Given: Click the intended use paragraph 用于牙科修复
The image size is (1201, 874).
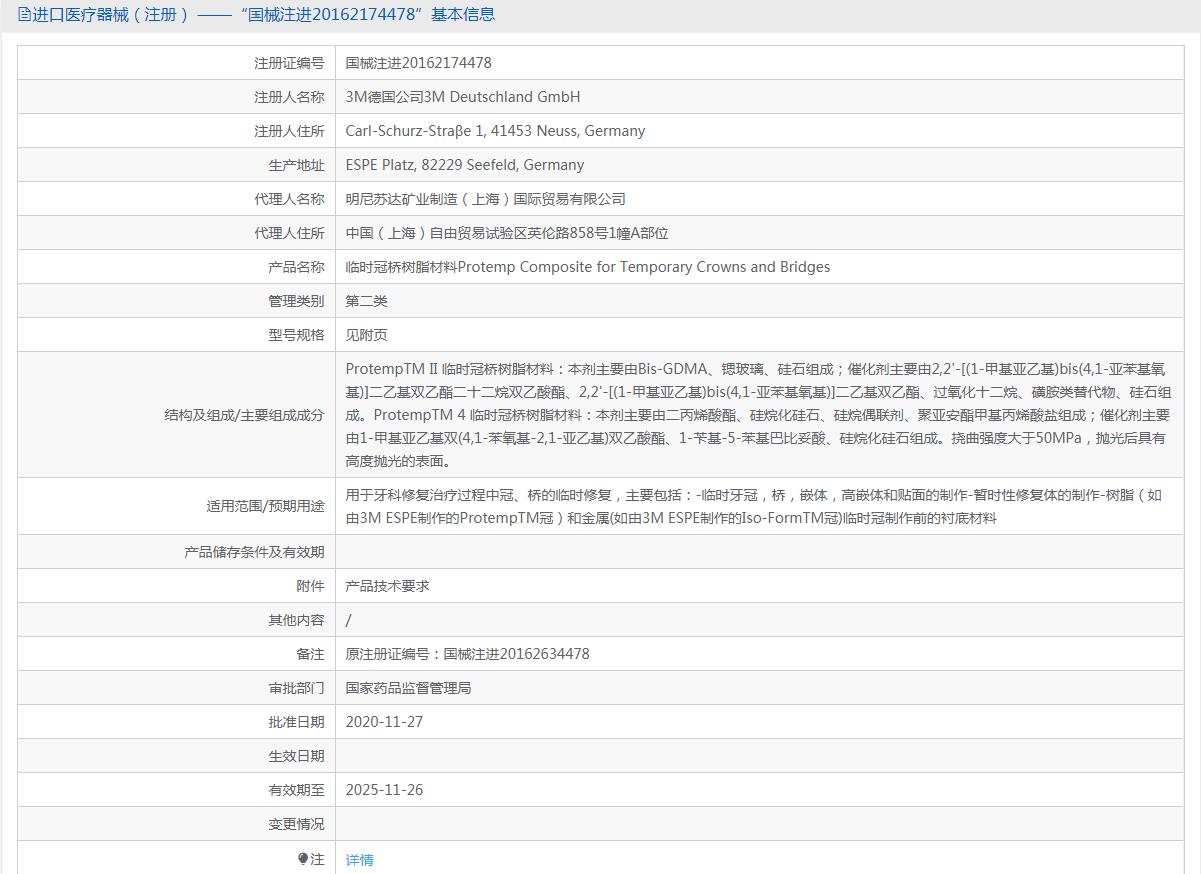Looking at the screenshot, I should click(753, 506).
